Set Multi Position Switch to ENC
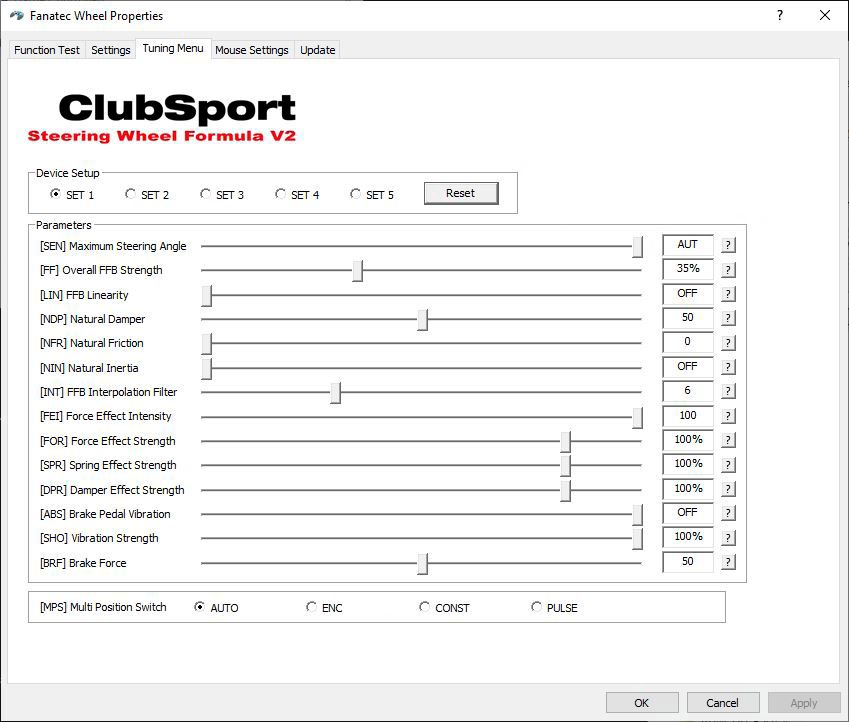The image size is (849, 722). pyautogui.click(x=324, y=607)
